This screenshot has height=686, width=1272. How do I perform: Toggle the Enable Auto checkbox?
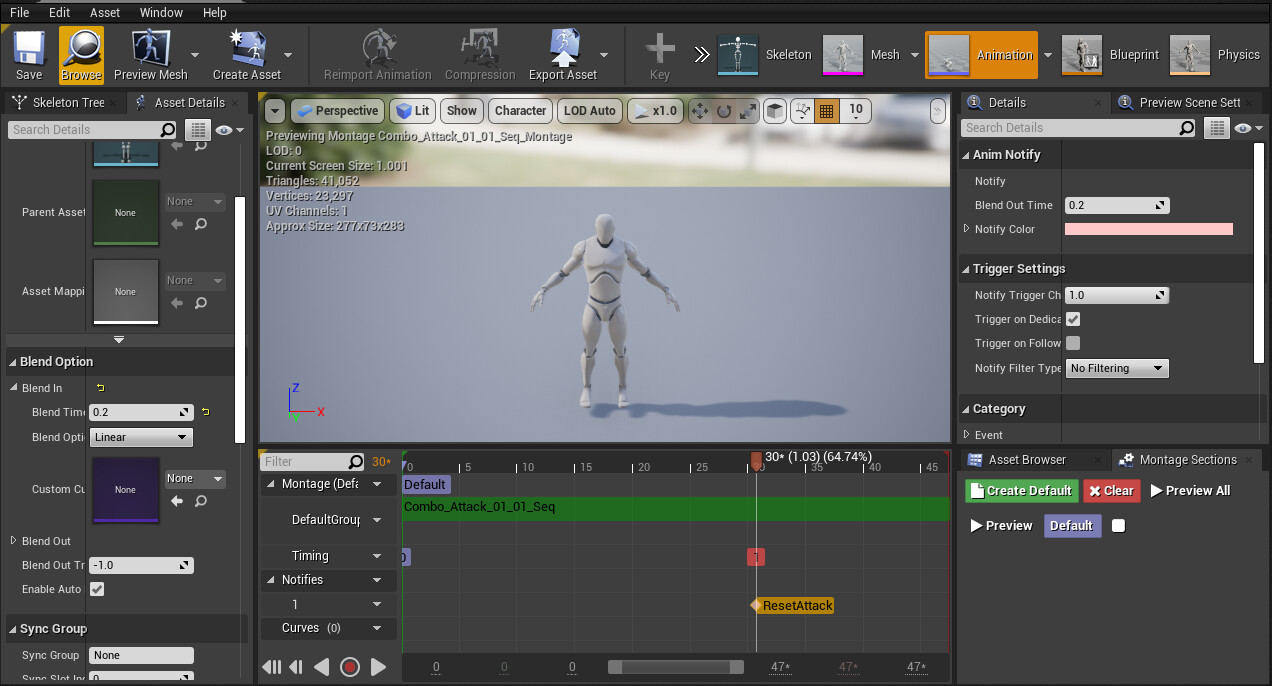coord(97,589)
